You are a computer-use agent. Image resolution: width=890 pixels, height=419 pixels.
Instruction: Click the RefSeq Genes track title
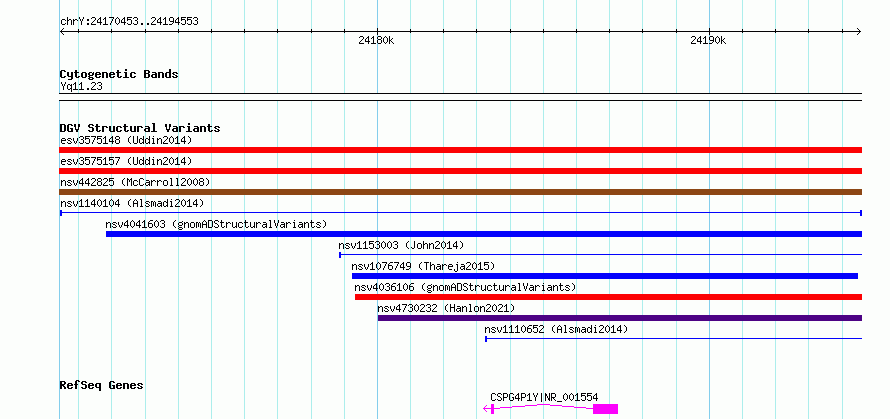(x=102, y=386)
